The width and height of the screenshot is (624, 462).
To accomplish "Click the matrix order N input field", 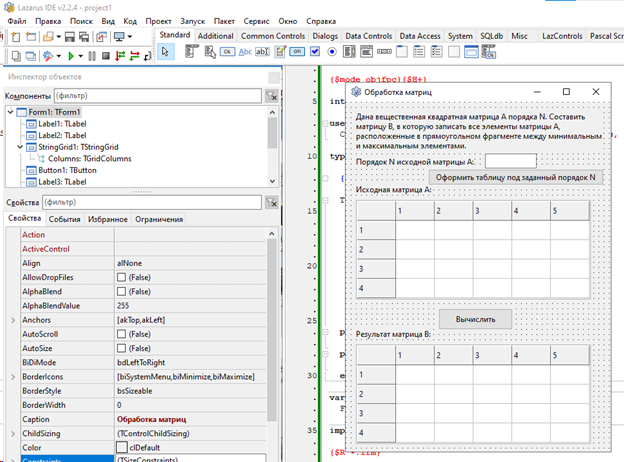I will pos(510,161).
